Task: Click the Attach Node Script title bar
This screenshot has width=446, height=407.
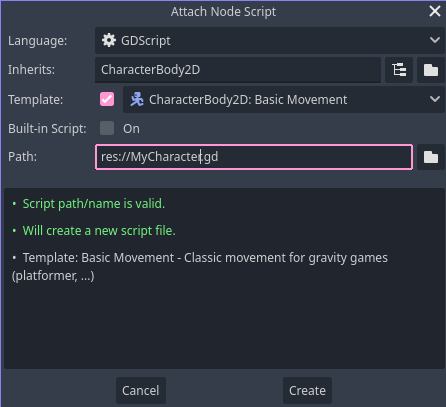Action: pos(223,12)
